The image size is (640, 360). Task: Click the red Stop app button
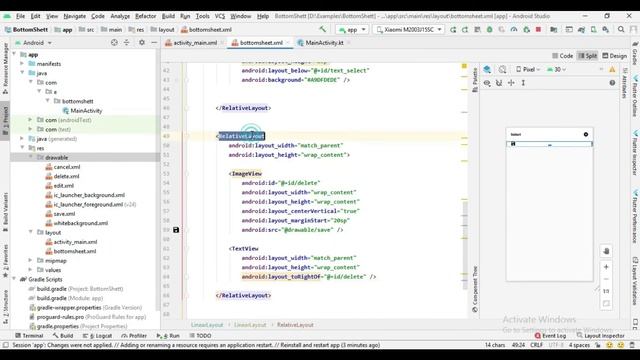pos(538,29)
